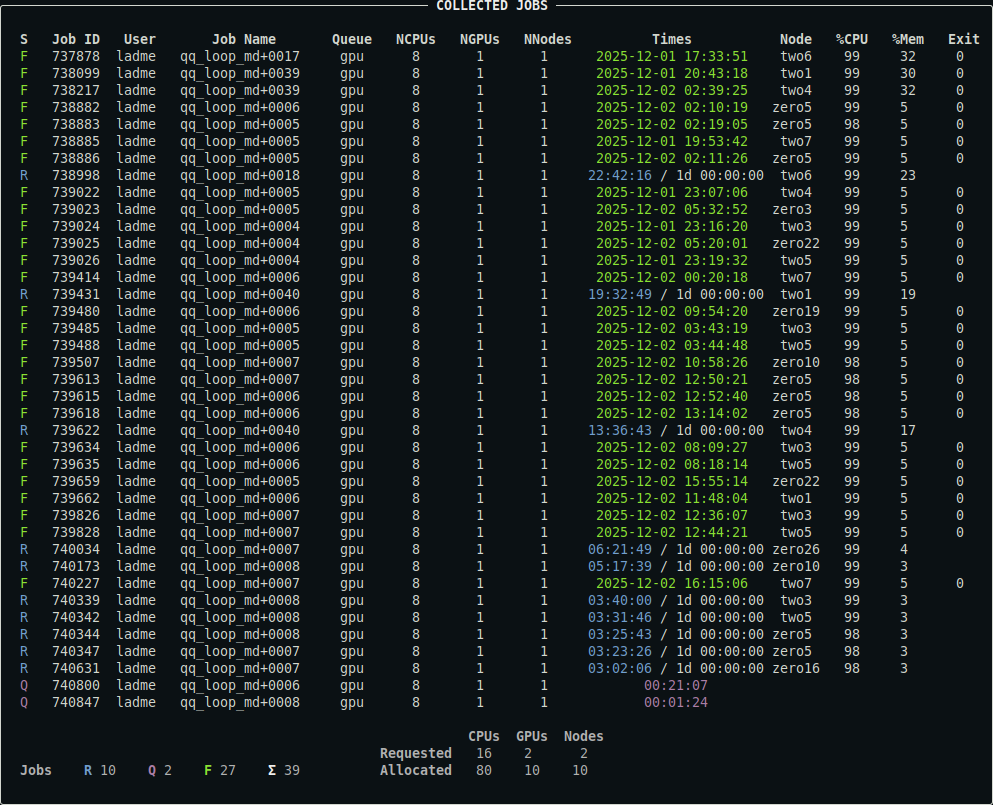This screenshot has height=805, width=993.
Task: Sort by the NGPUs column header
Action: coord(479,39)
